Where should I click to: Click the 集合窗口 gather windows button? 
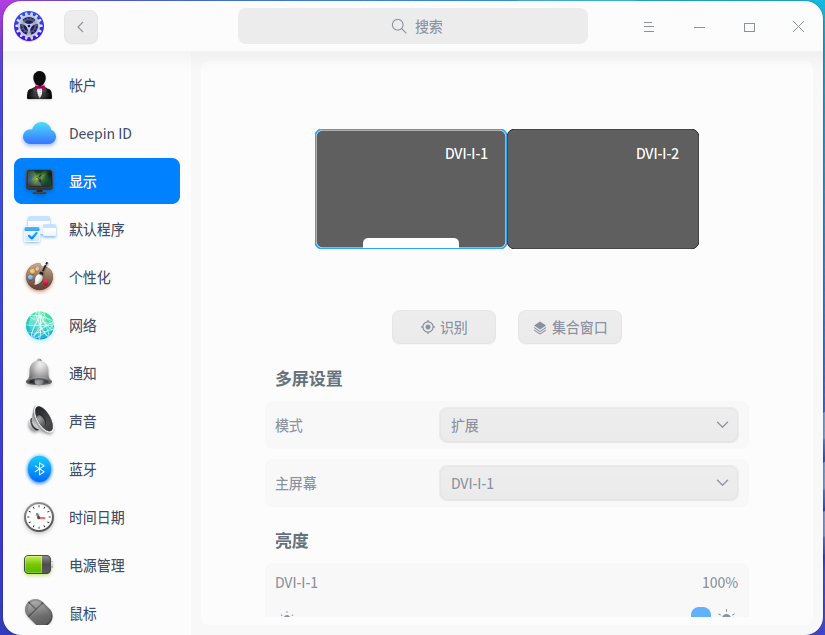click(570, 327)
